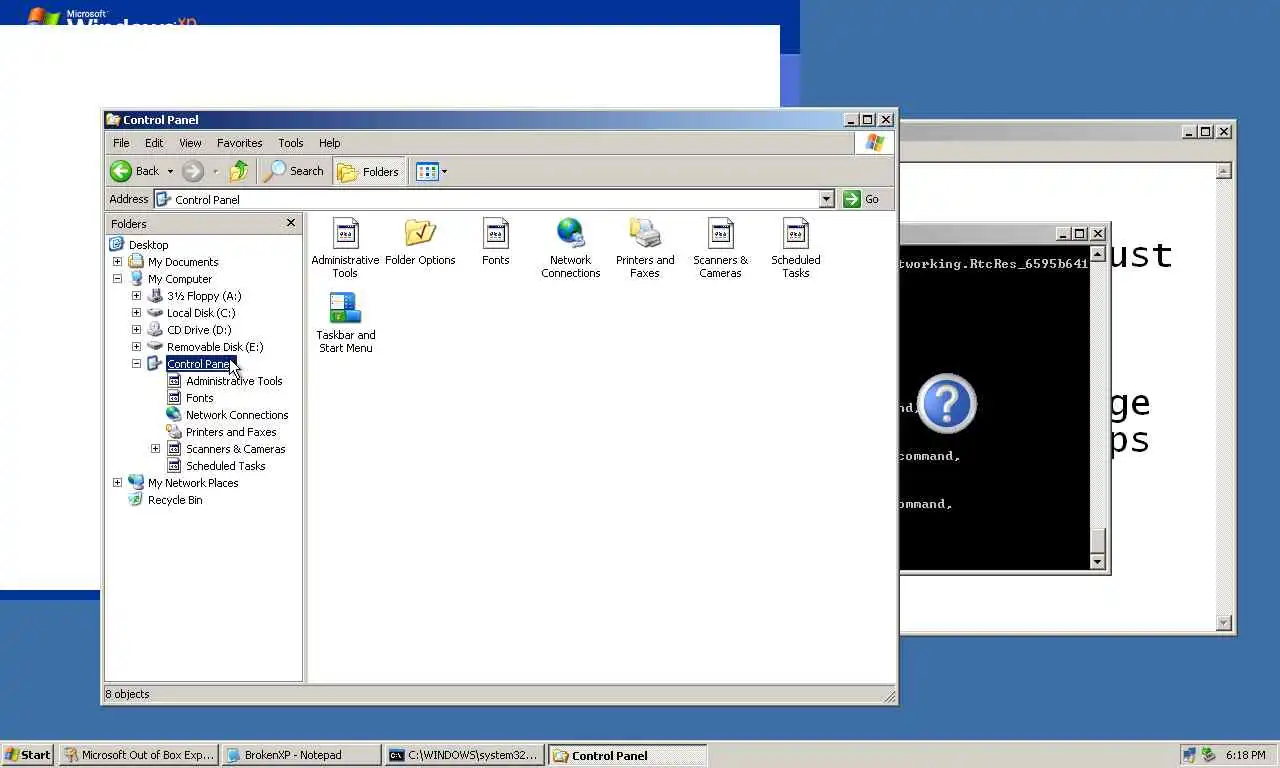
Task: Toggle the Folders pane button
Action: 368,171
